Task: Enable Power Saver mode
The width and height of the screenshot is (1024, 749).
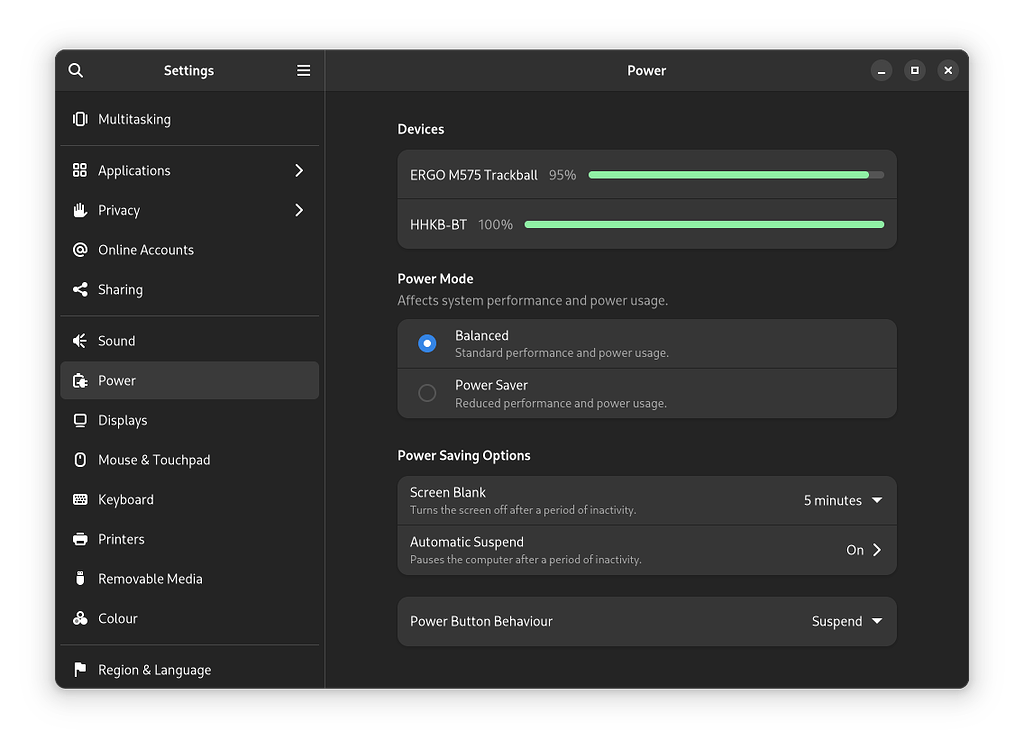Action: point(427,392)
